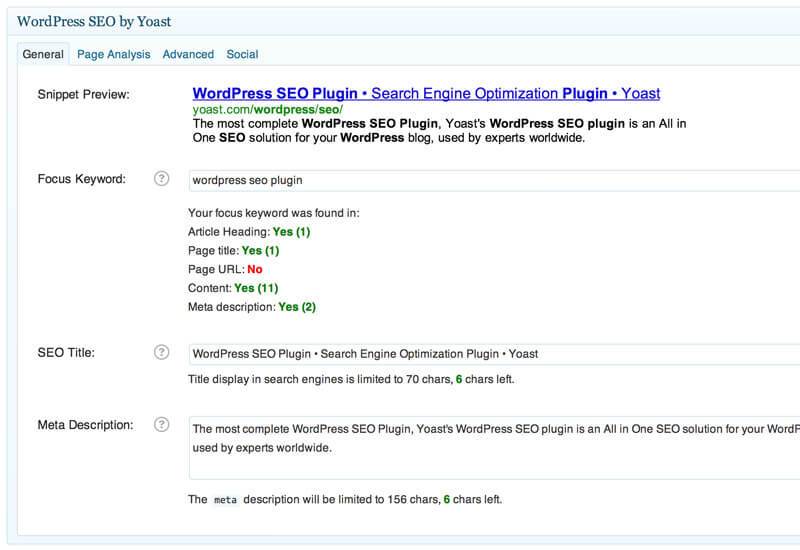Viewport: 800px width, 550px height.
Task: Click the Meta Description field label
Action: pyautogui.click(x=85, y=425)
